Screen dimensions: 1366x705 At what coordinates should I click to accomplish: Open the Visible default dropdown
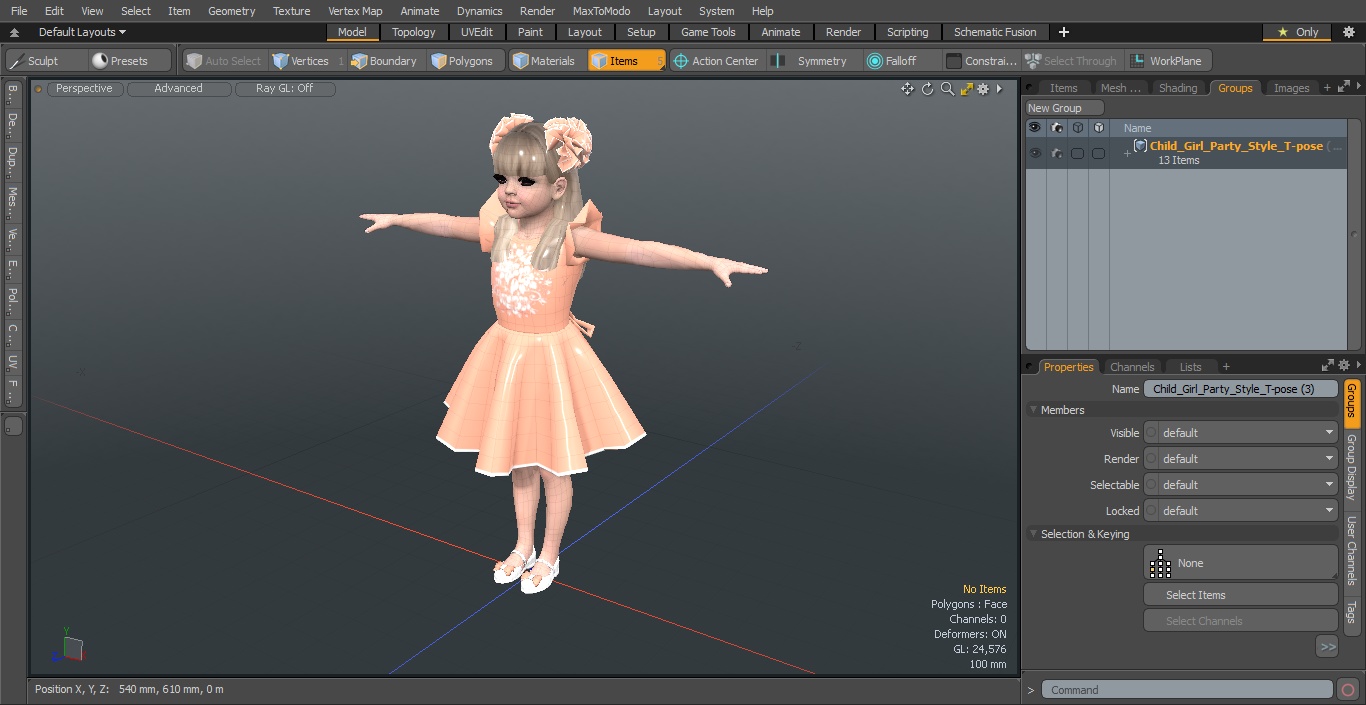1248,433
